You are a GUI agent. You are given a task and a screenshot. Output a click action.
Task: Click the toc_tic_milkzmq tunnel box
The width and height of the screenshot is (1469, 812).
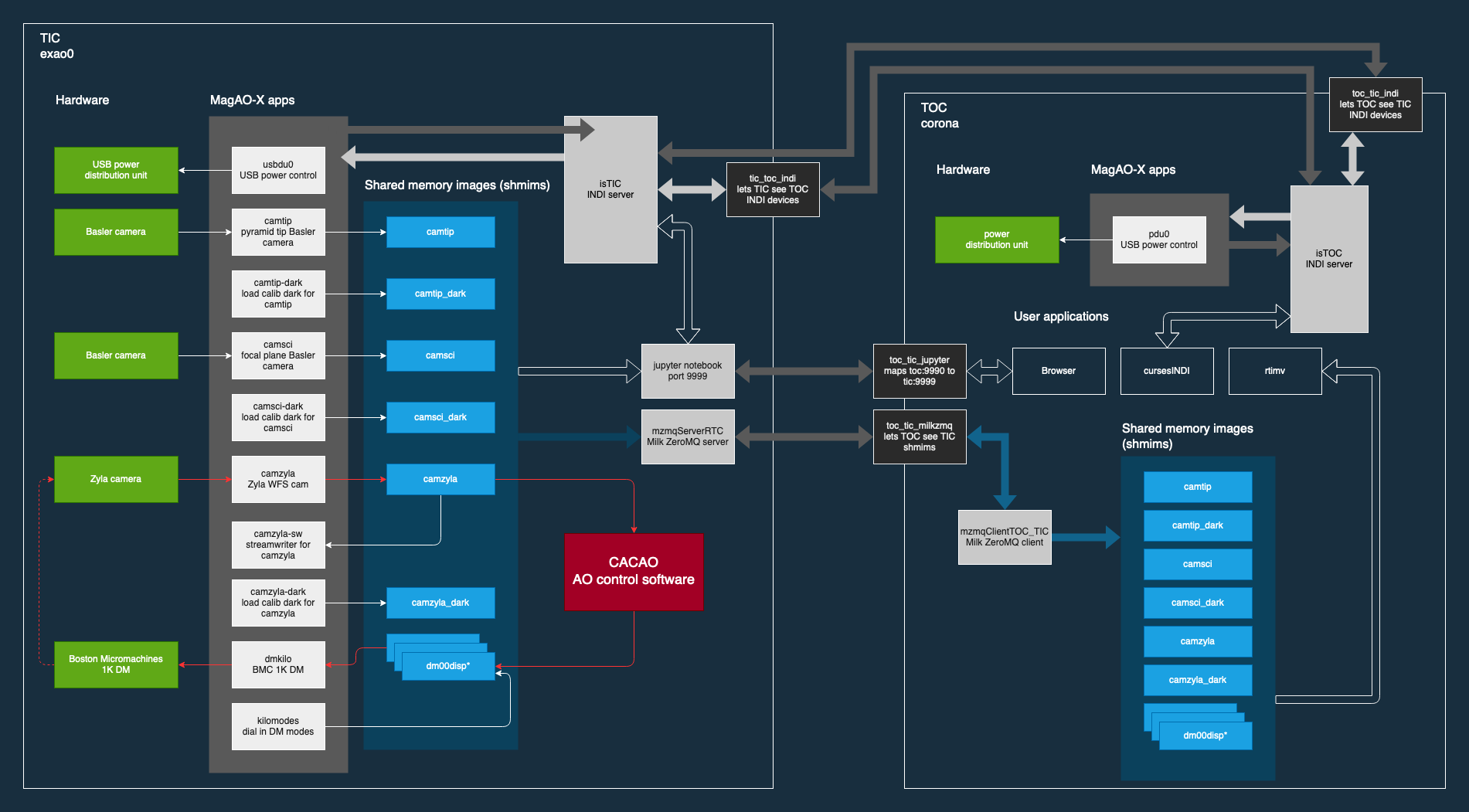pyautogui.click(x=920, y=437)
